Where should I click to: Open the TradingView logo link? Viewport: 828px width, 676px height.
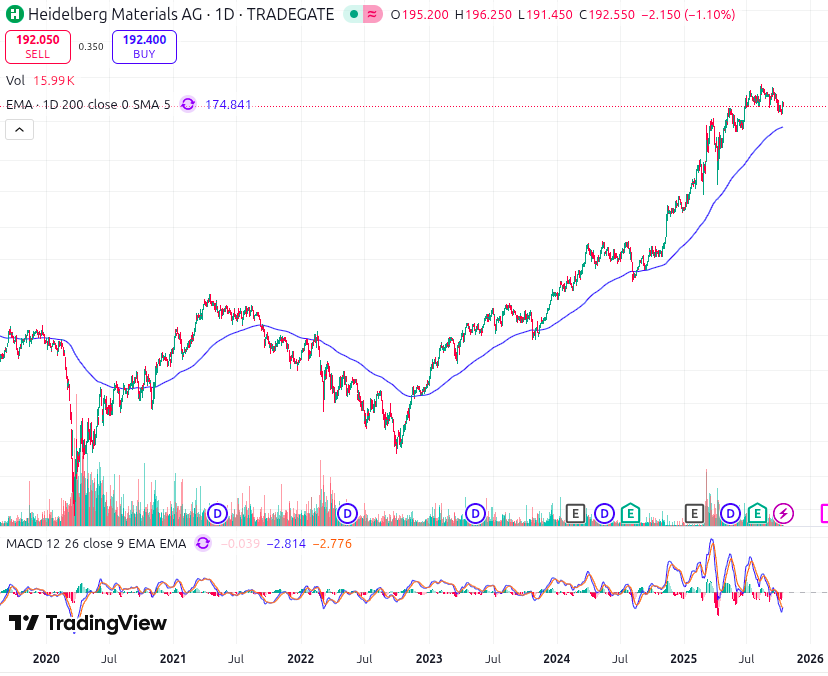88,623
